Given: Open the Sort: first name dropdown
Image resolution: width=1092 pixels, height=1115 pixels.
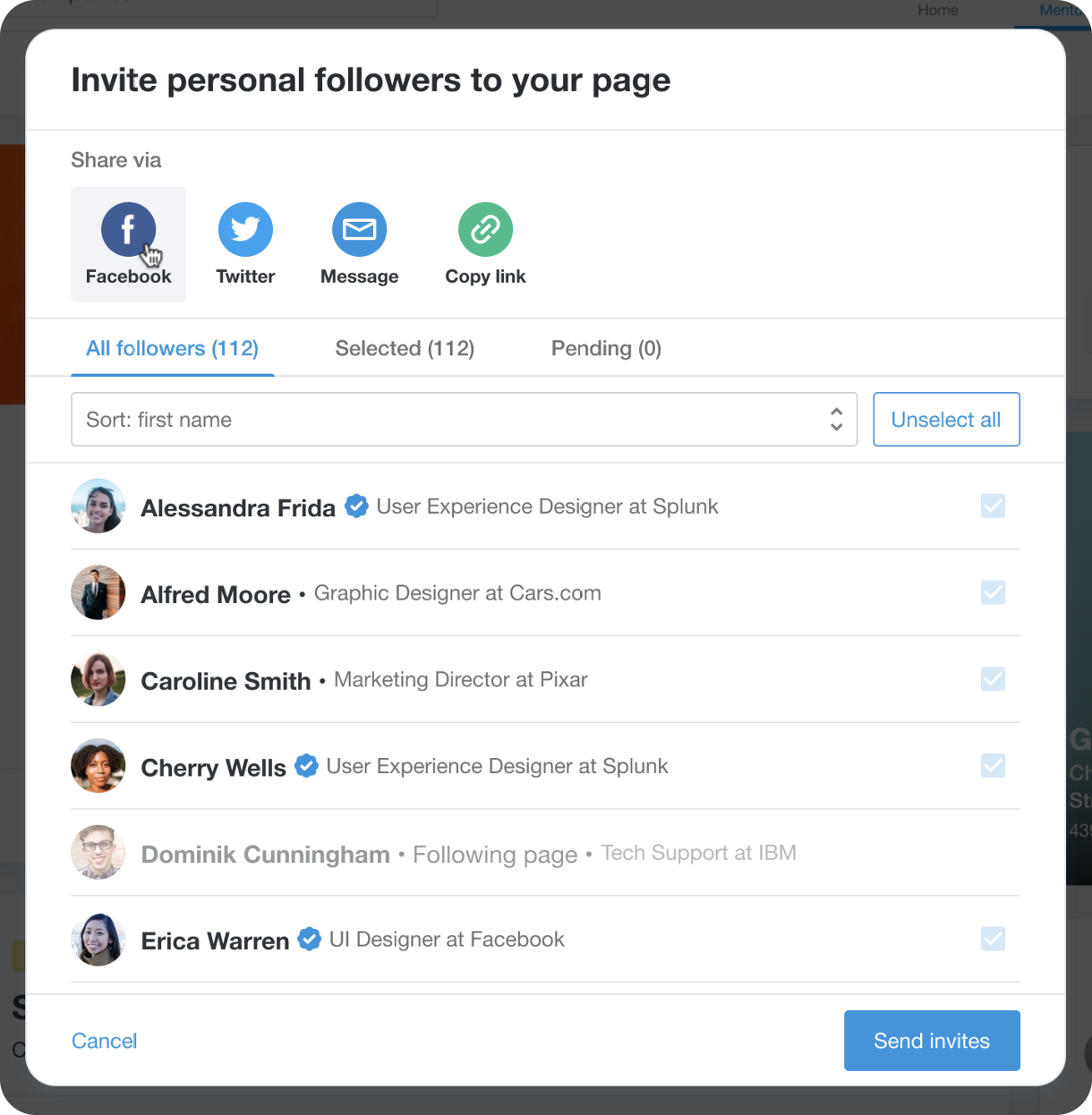Looking at the screenshot, I should pos(464,419).
